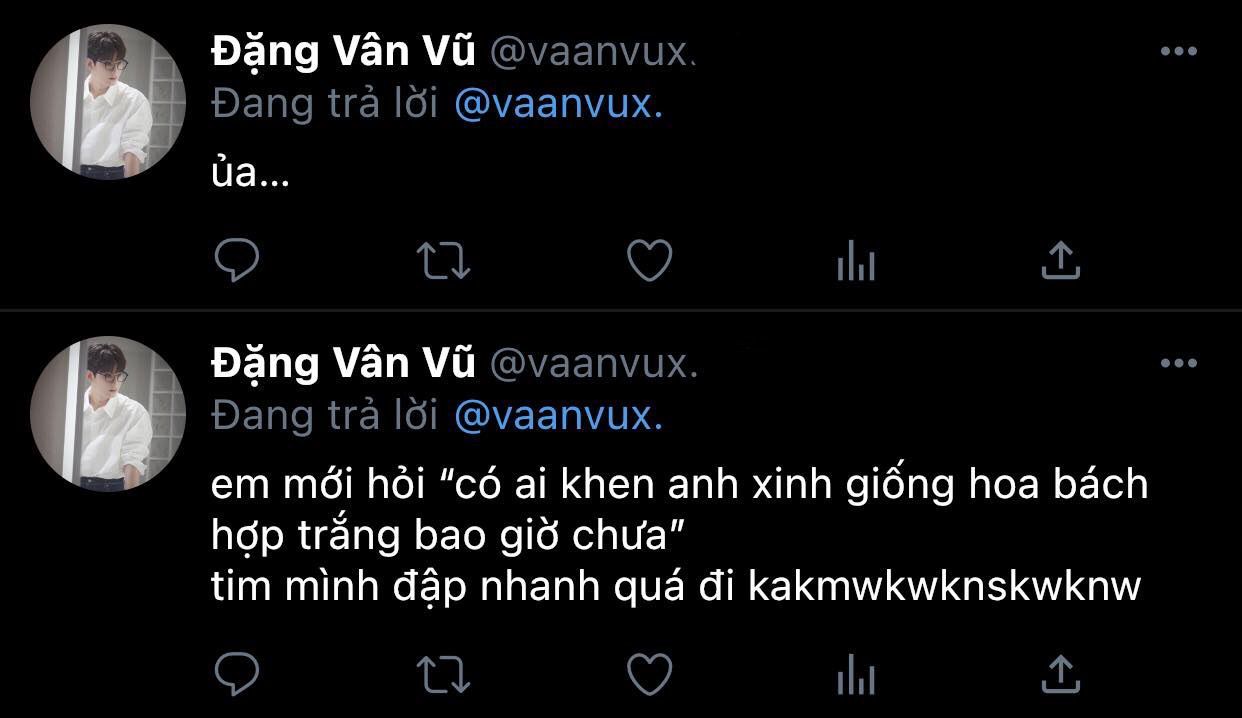The width and height of the screenshot is (1242, 718).
Task: Share the "hoa bách hợp trắng" tweet
Action: click(1061, 672)
